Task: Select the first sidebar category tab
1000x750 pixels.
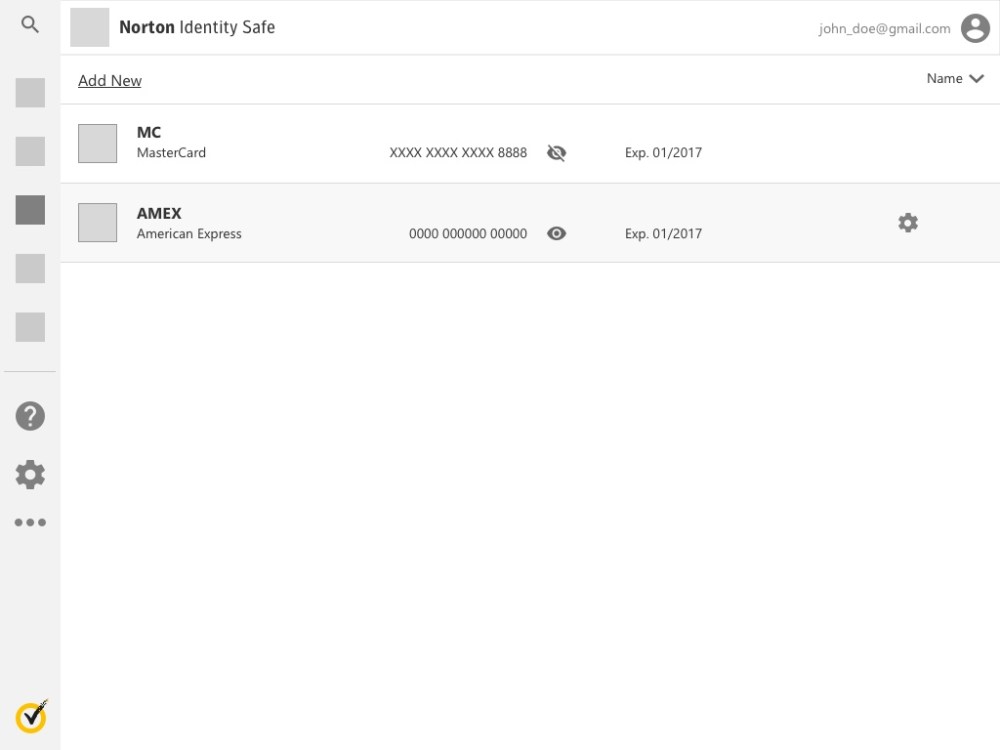Action: (30, 93)
